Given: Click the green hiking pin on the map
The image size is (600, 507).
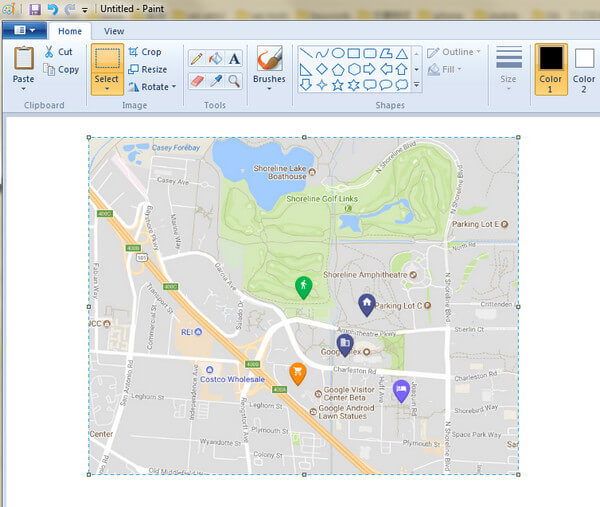Looking at the screenshot, I should [x=303, y=287].
